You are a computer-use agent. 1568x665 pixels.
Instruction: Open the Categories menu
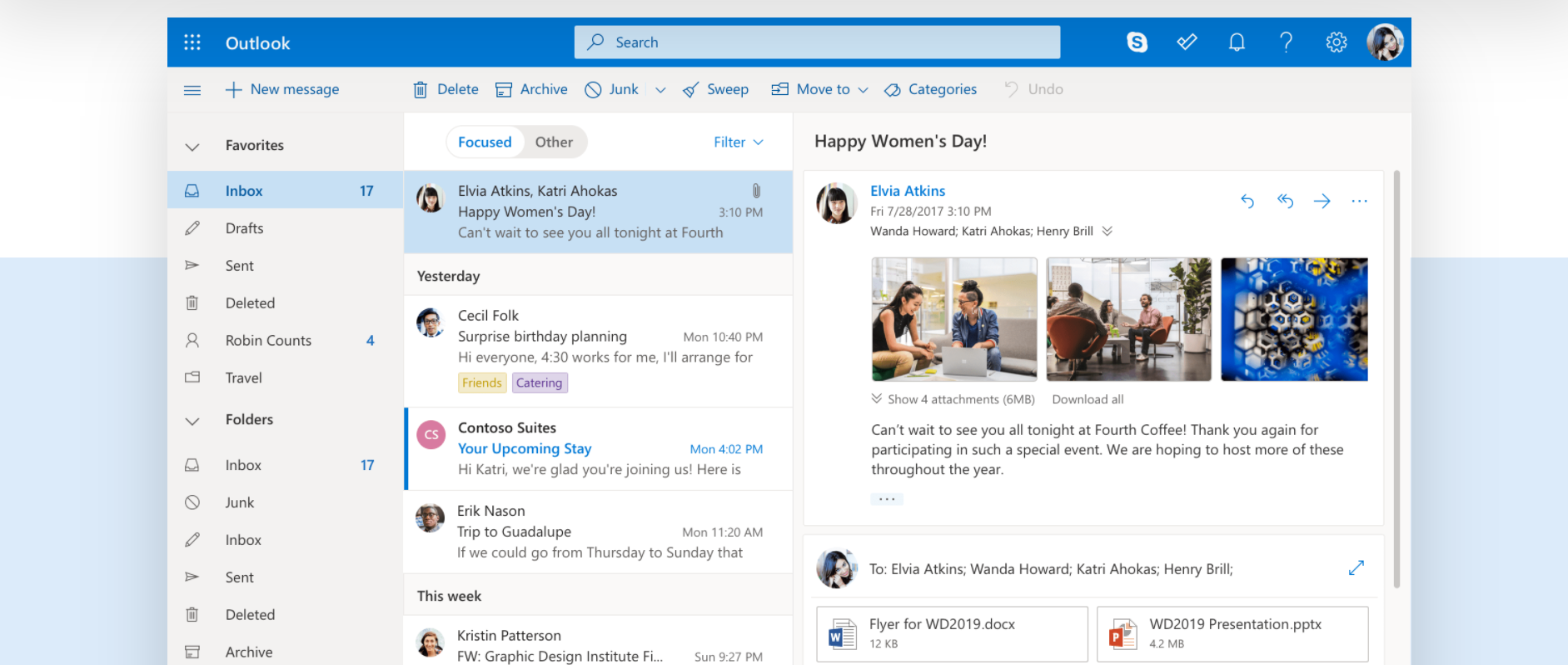[930, 89]
